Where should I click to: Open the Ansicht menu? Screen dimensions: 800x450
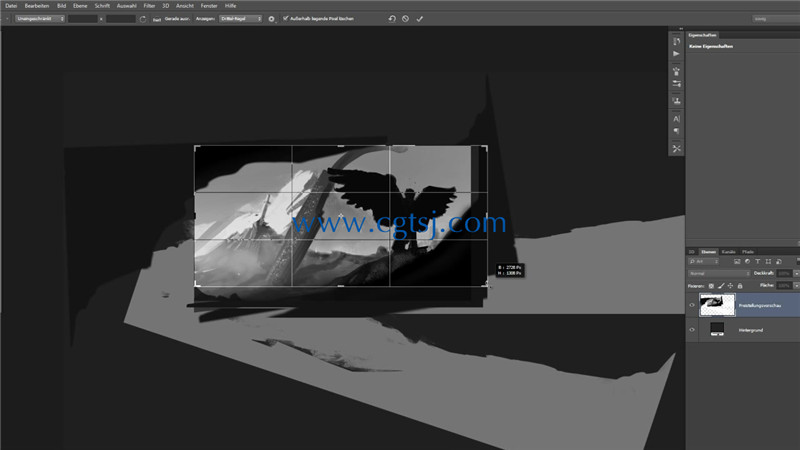pyautogui.click(x=185, y=6)
